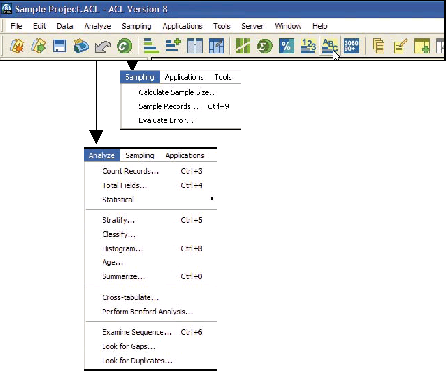Viewport: 447px width, 372px height.
Task: Click the green circular refresh icon
Action: (124, 46)
